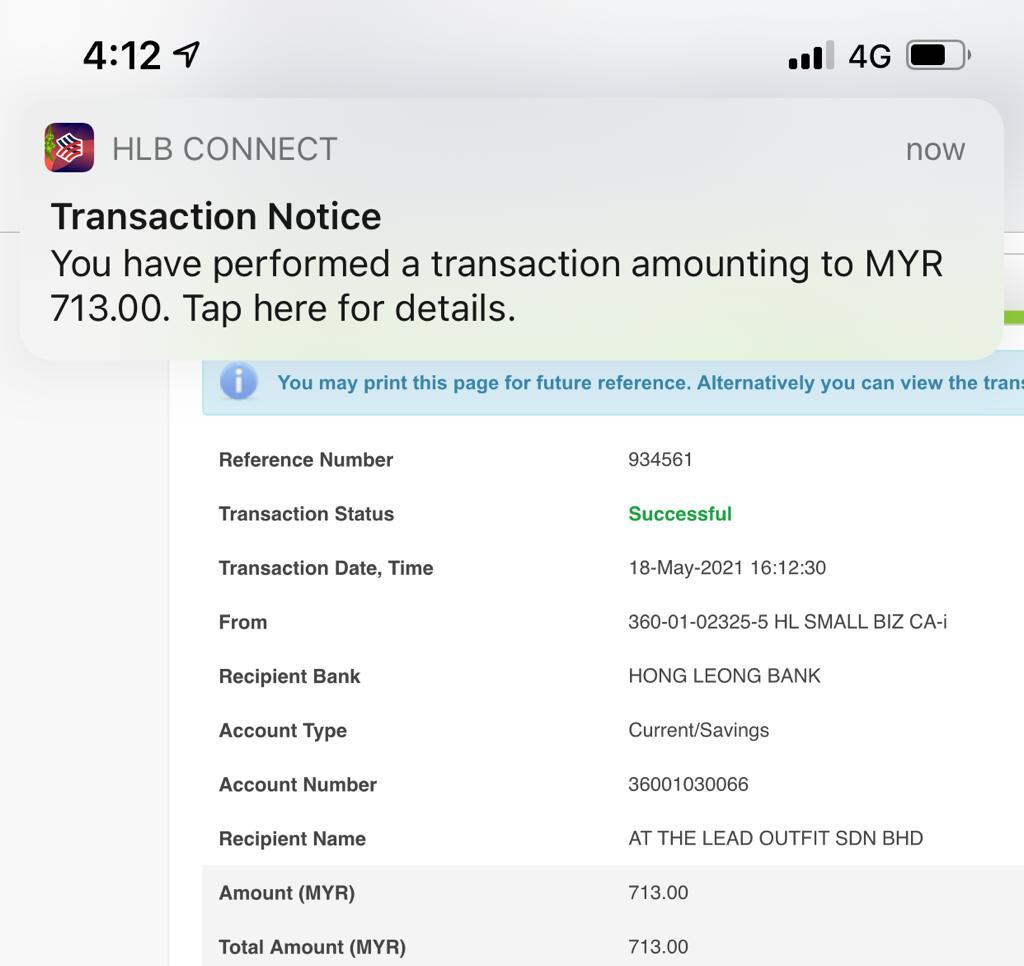Tap the location arrow in status bar

(187, 54)
